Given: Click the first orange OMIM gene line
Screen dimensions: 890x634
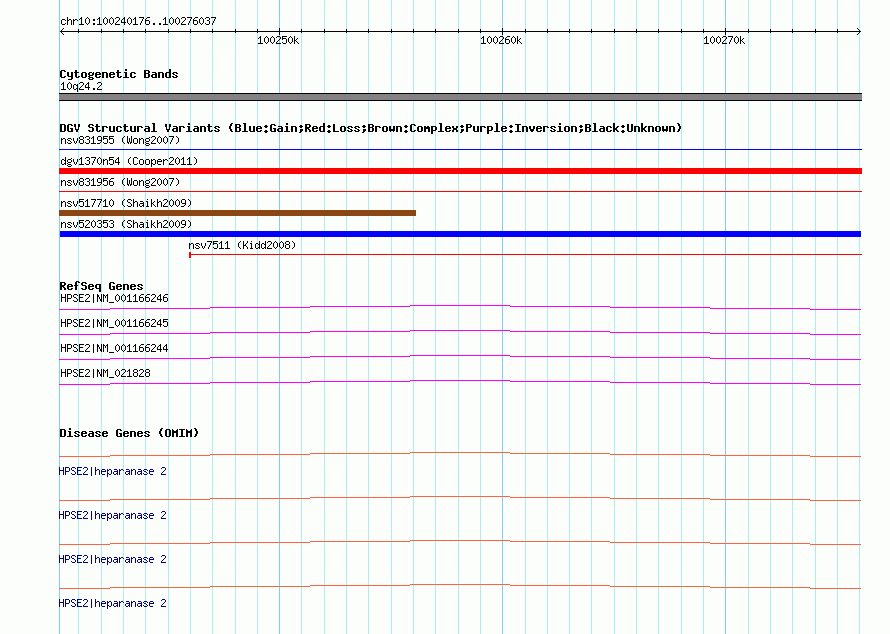Looking at the screenshot, I should (x=460, y=455).
